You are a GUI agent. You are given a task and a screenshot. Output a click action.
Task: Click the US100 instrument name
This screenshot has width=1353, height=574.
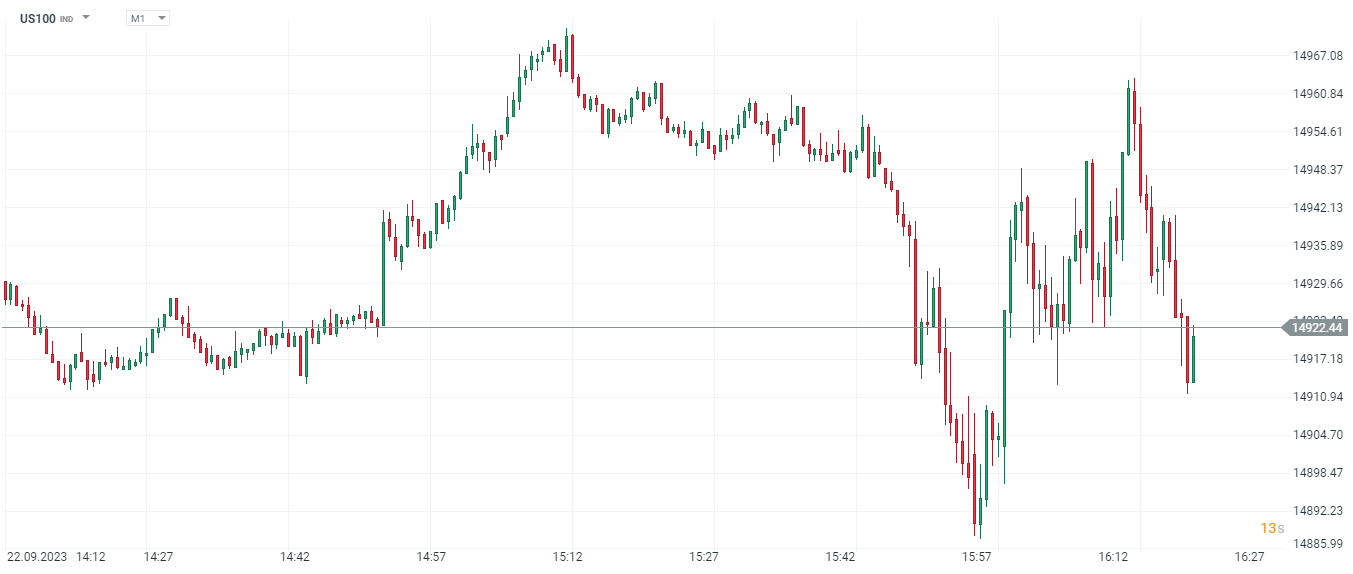[x=37, y=18]
